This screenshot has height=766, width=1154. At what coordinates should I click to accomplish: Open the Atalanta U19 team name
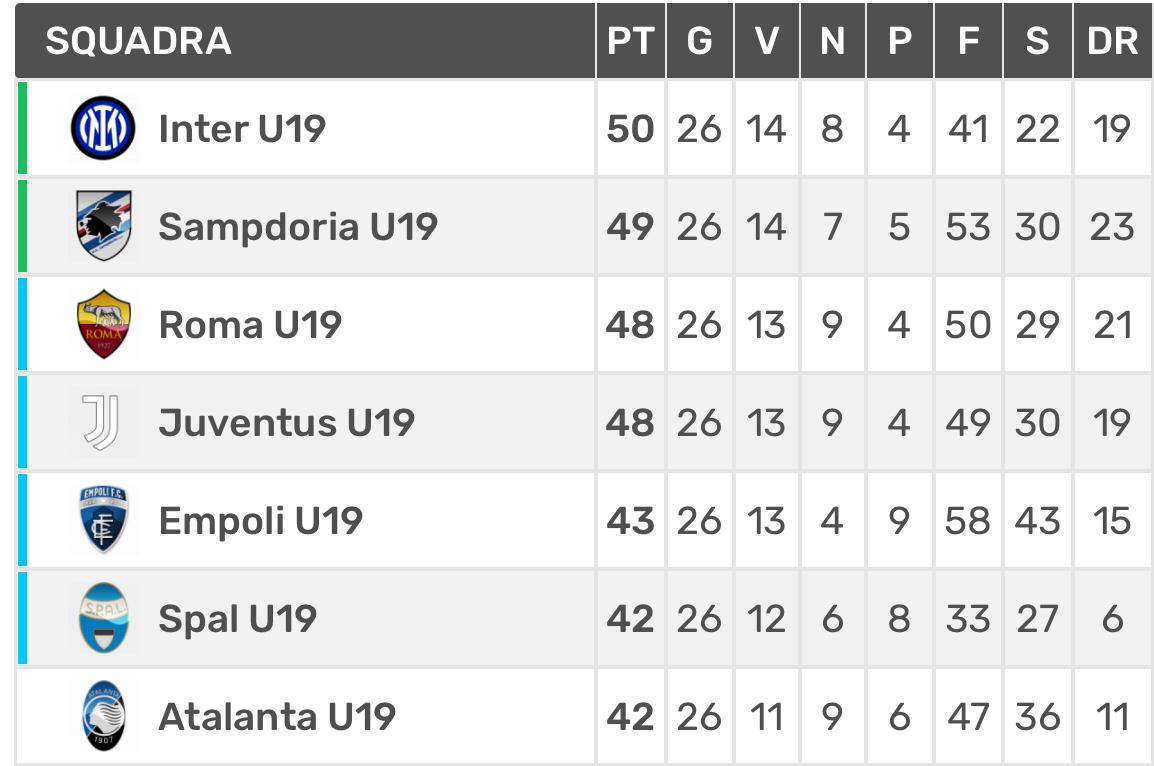point(277,717)
